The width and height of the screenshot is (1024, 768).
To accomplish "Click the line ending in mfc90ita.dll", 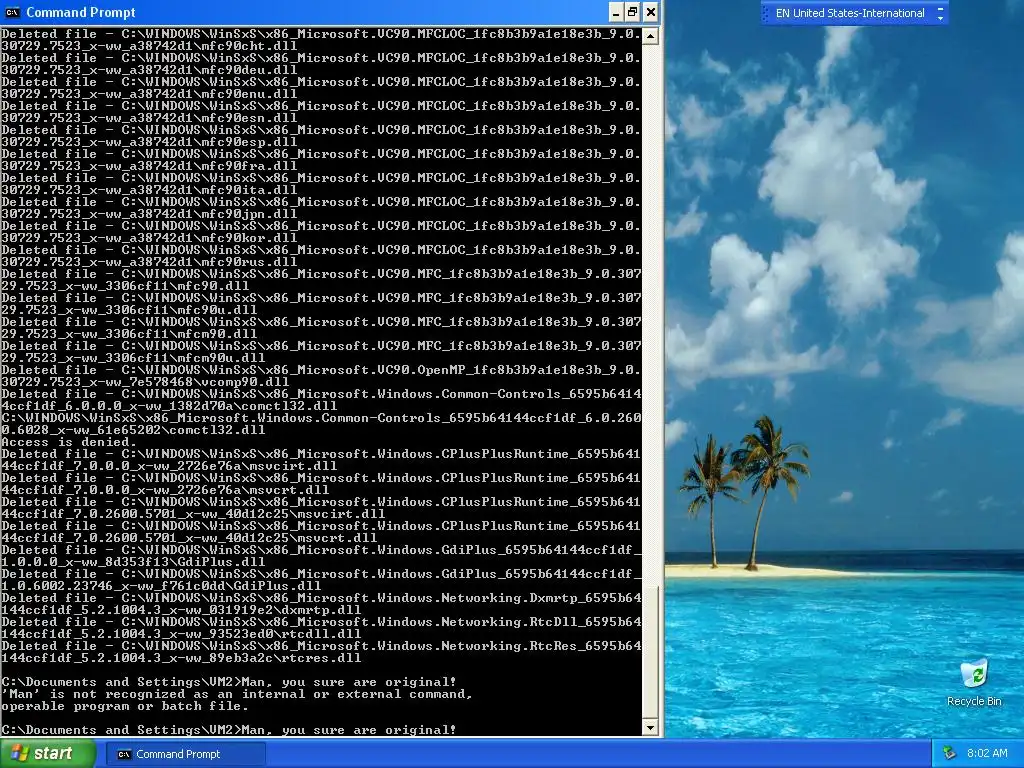I will (x=149, y=190).
